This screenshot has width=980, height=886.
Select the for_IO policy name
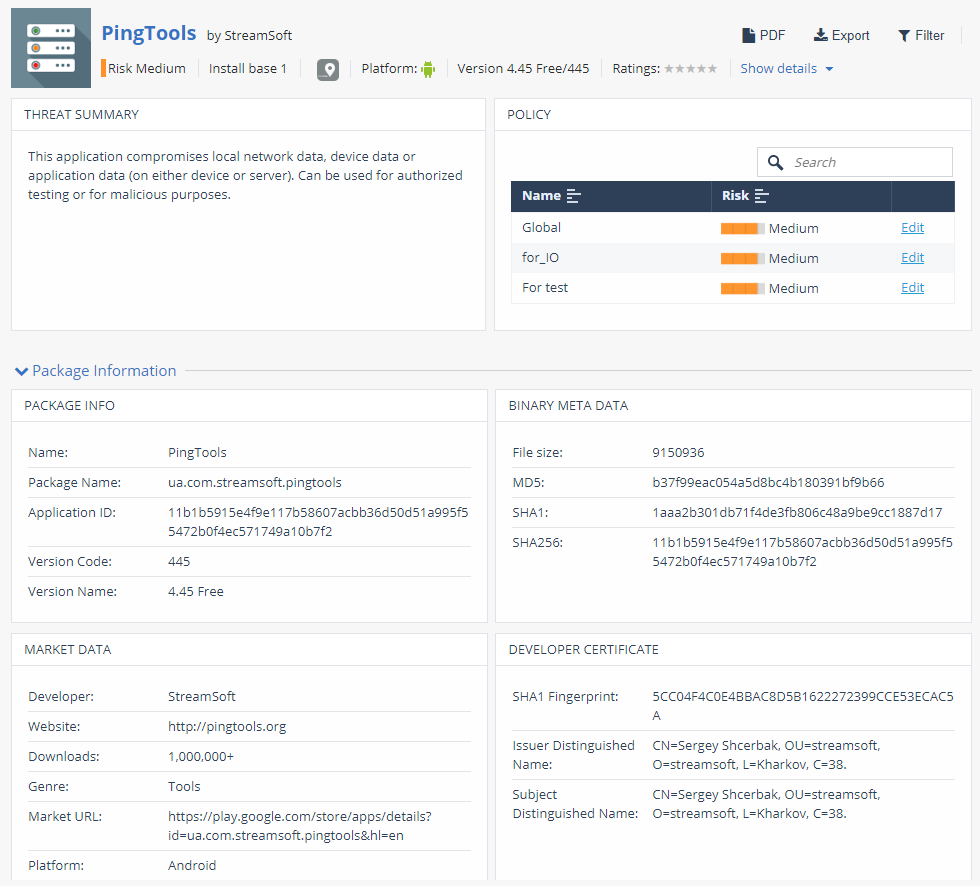[x=540, y=258]
